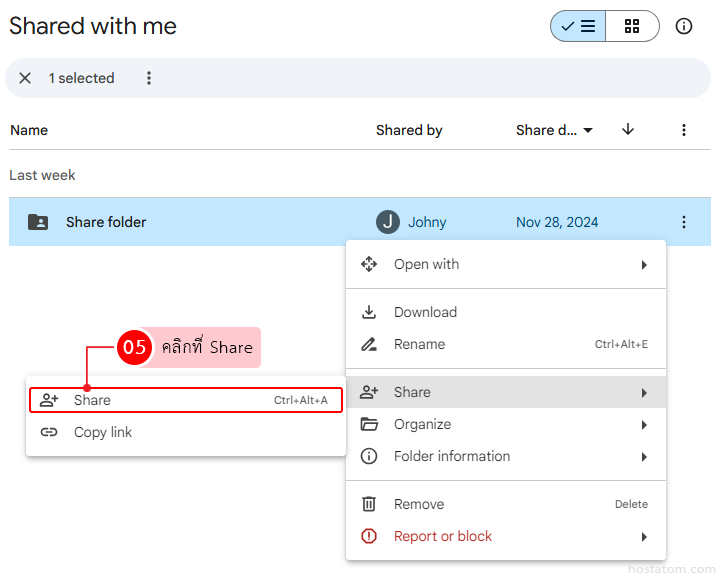Click Remove in the context menu
The image size is (720, 577).
click(418, 504)
